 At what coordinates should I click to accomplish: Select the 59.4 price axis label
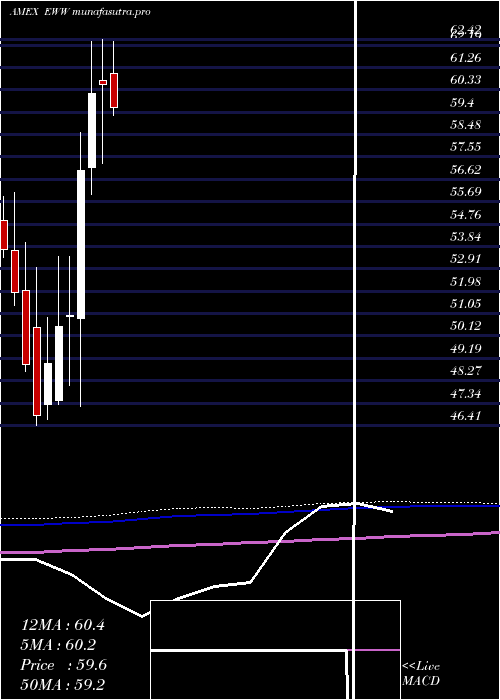click(x=464, y=103)
